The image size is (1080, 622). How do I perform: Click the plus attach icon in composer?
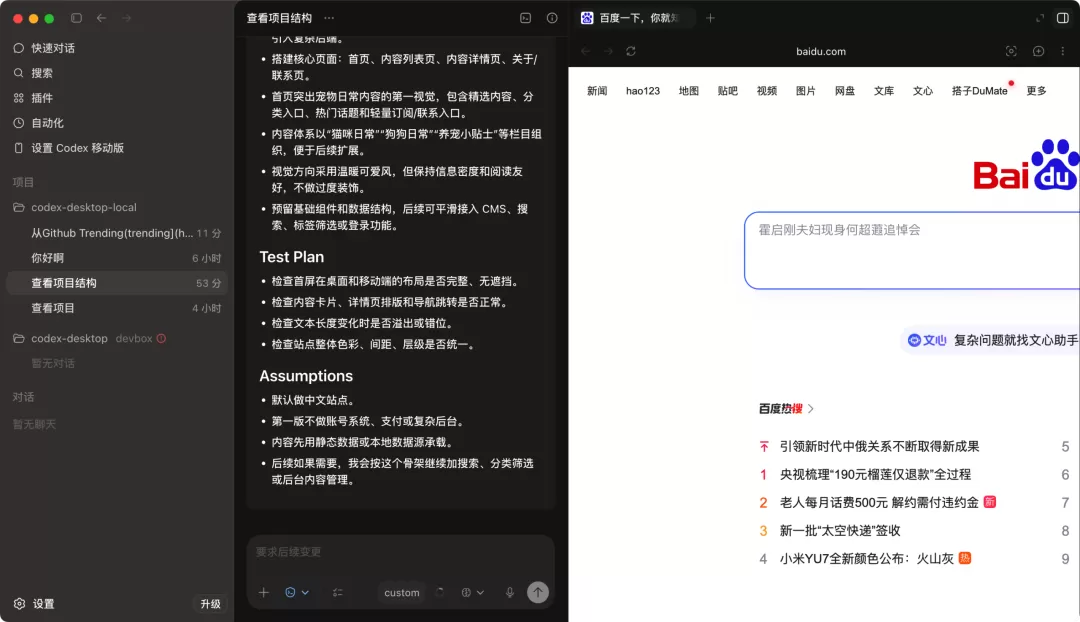(264, 592)
